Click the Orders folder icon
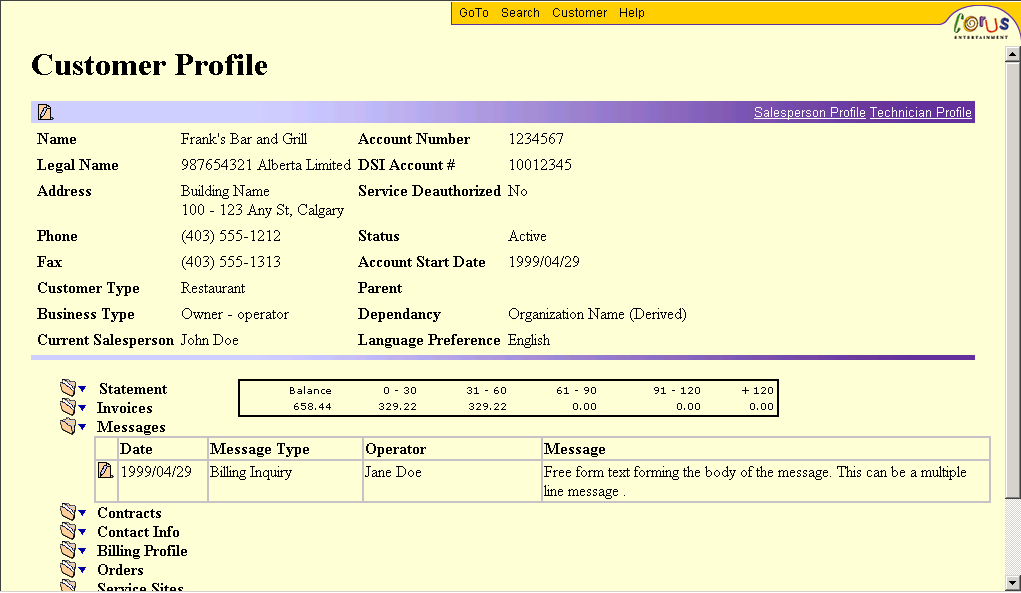The image size is (1021, 593). (x=68, y=569)
